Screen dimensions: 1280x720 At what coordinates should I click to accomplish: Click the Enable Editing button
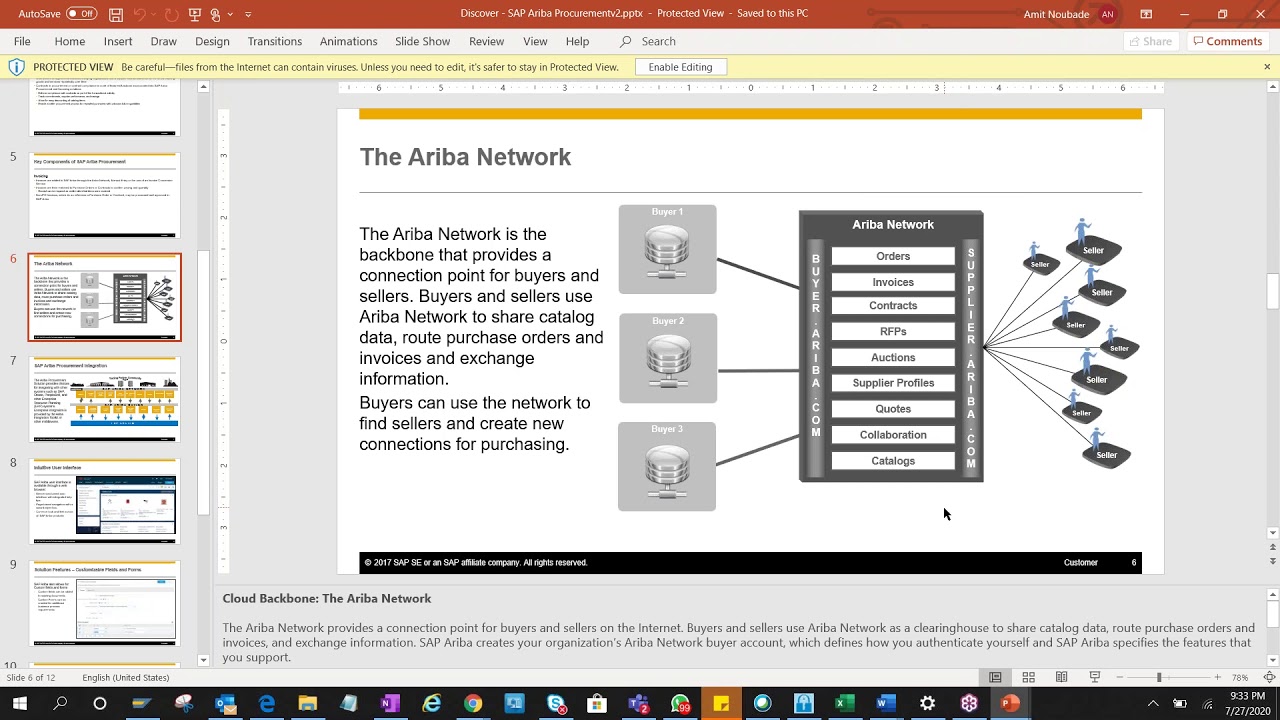tap(680, 67)
